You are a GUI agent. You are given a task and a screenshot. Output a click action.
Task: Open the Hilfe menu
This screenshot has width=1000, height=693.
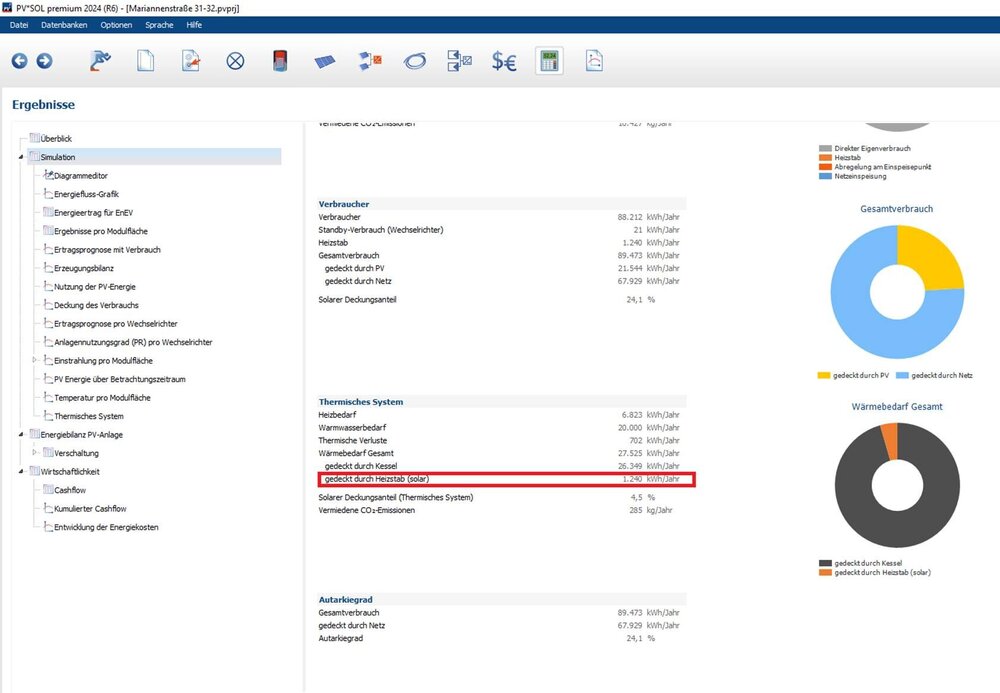194,25
